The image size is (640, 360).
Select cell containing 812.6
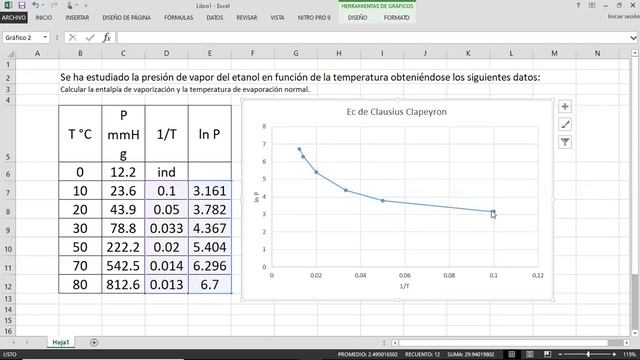tap(123, 284)
